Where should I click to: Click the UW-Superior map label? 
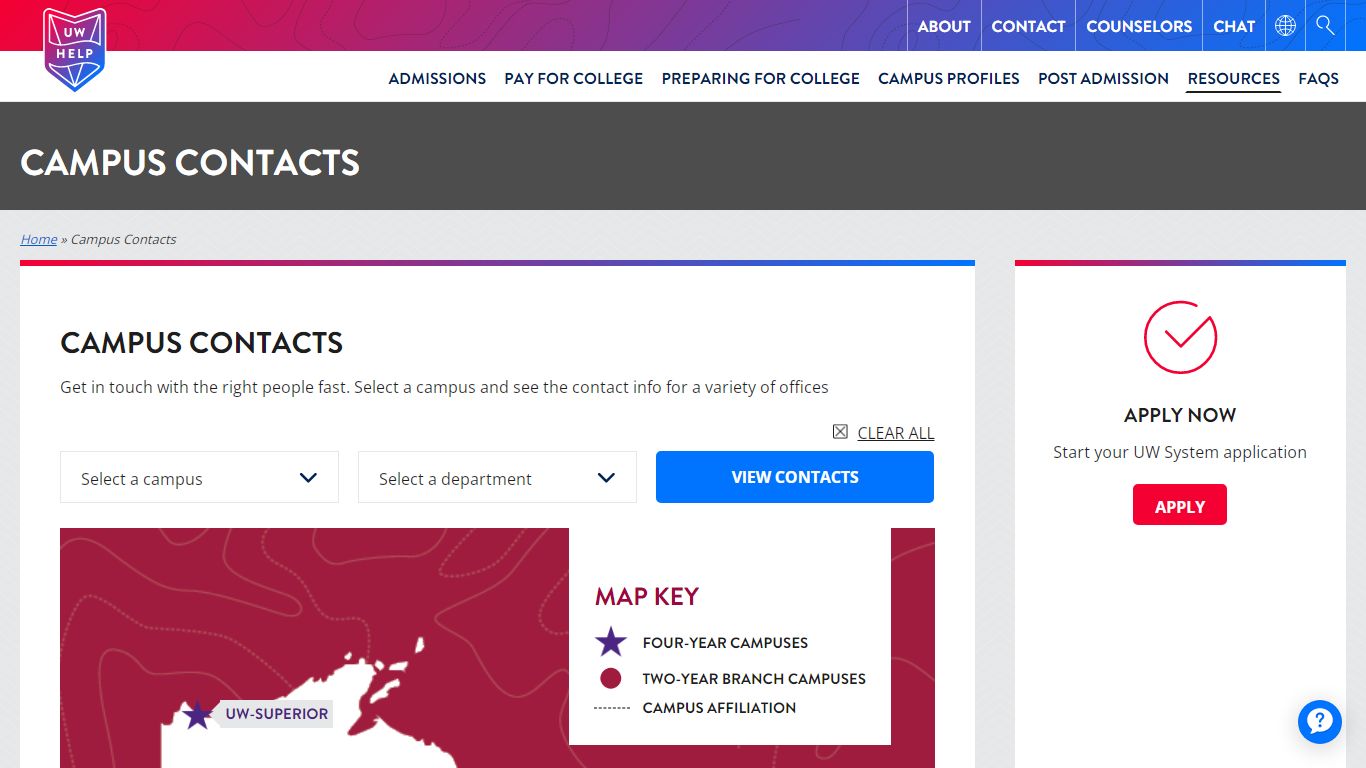(277, 714)
